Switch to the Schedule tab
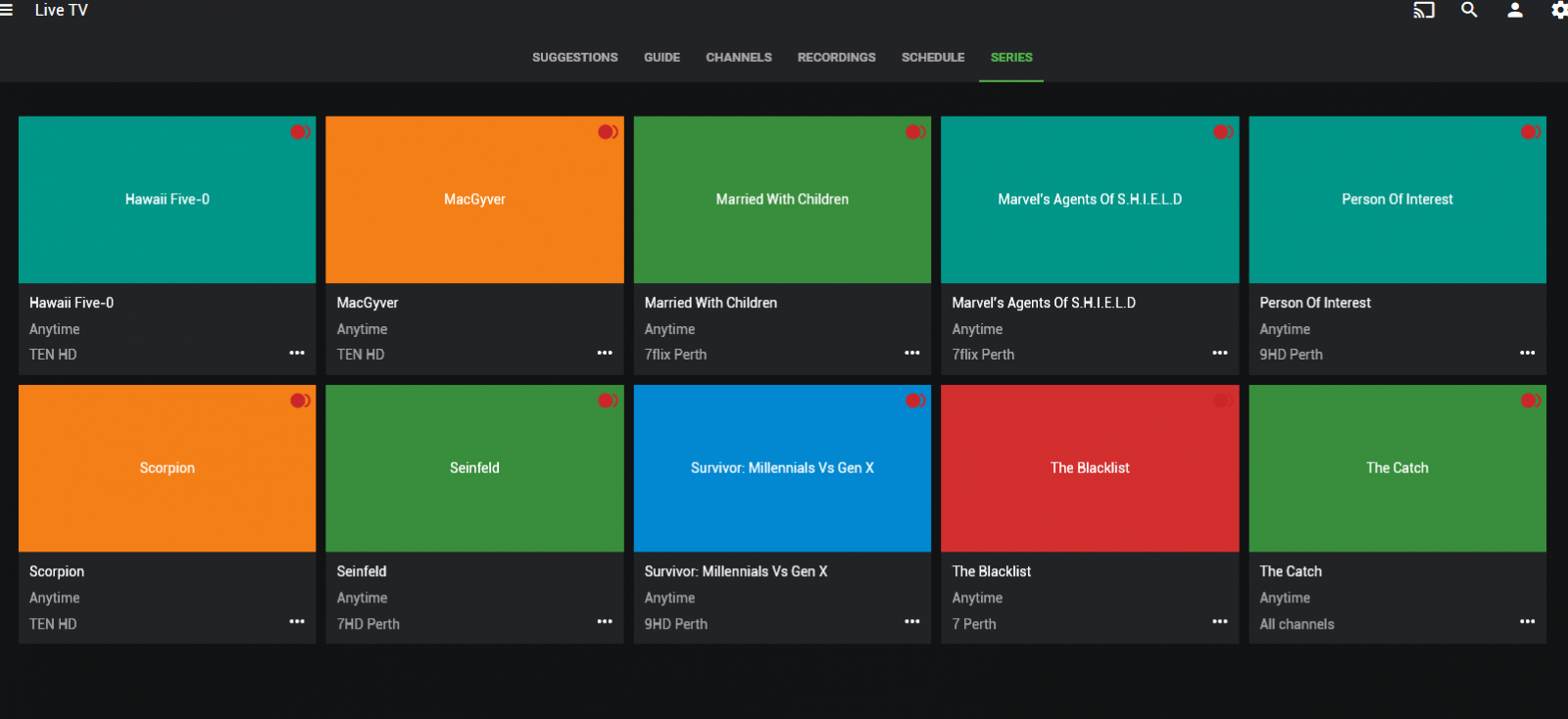This screenshot has width=1568, height=719. 933,58
